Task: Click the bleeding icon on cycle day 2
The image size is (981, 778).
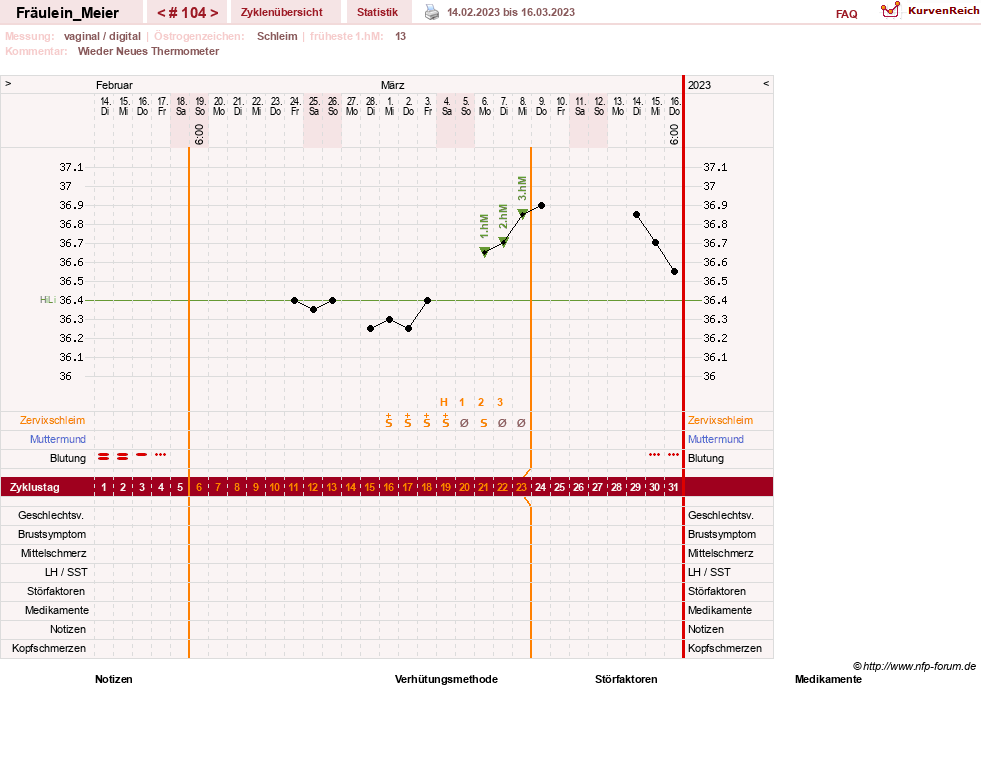Action: 123,457
